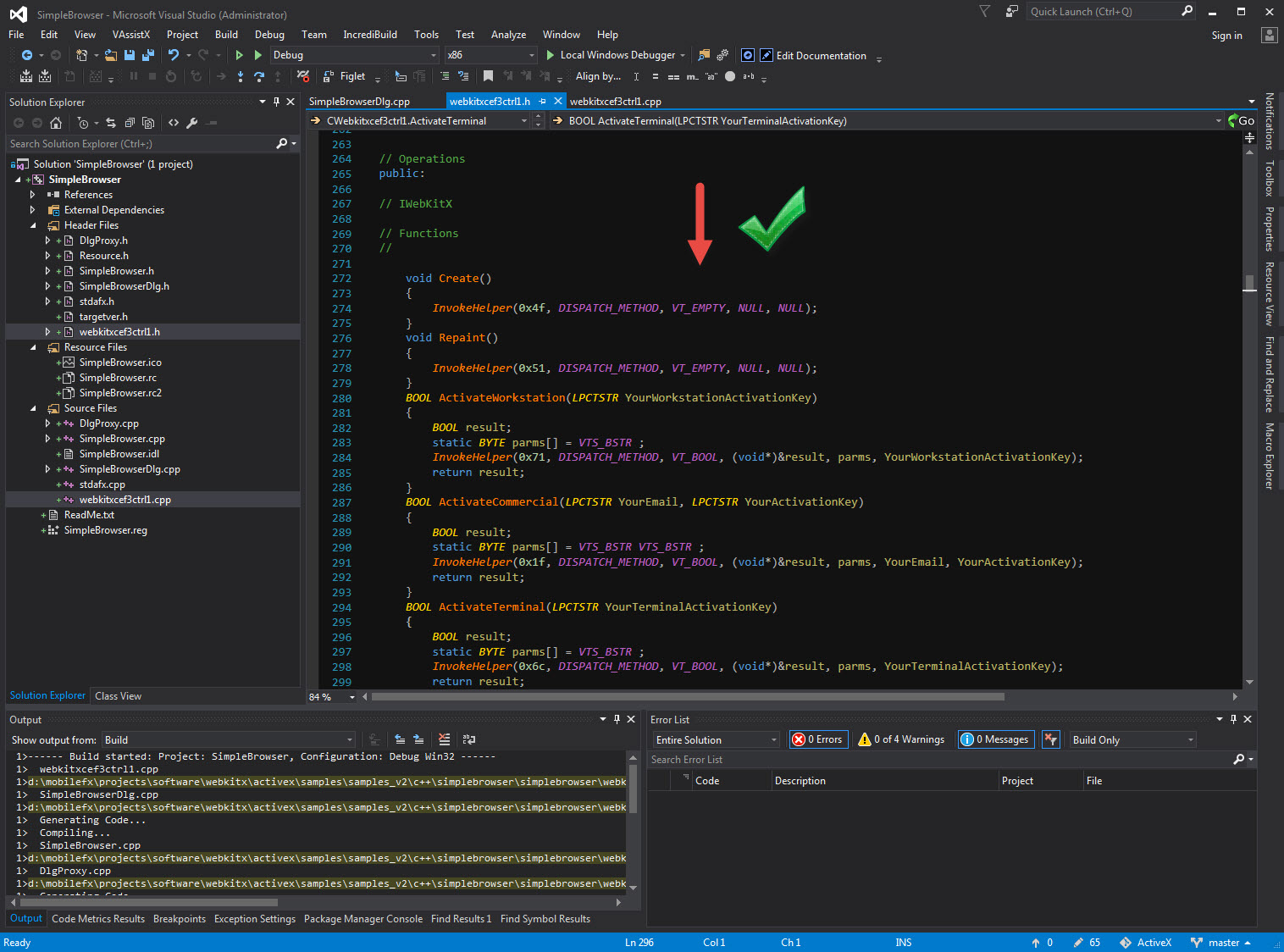Sync with Active Document in Solution Explorer
Viewport: 1284px width, 952px height.
[111, 123]
